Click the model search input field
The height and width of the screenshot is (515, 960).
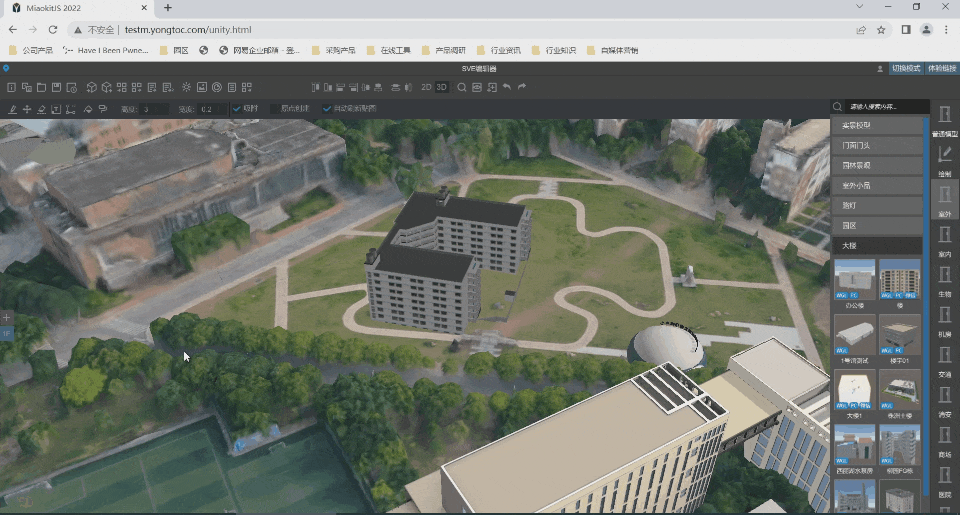[885, 106]
